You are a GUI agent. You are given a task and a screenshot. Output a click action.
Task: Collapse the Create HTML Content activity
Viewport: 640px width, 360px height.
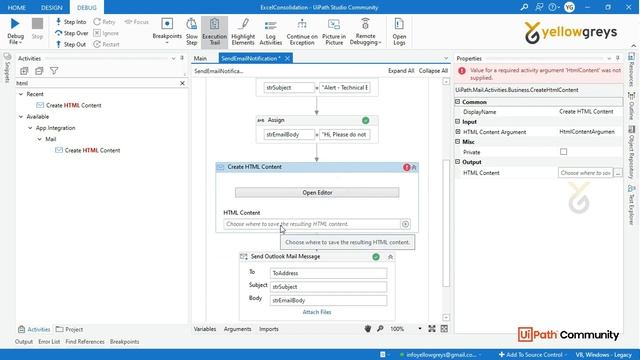click(x=414, y=167)
